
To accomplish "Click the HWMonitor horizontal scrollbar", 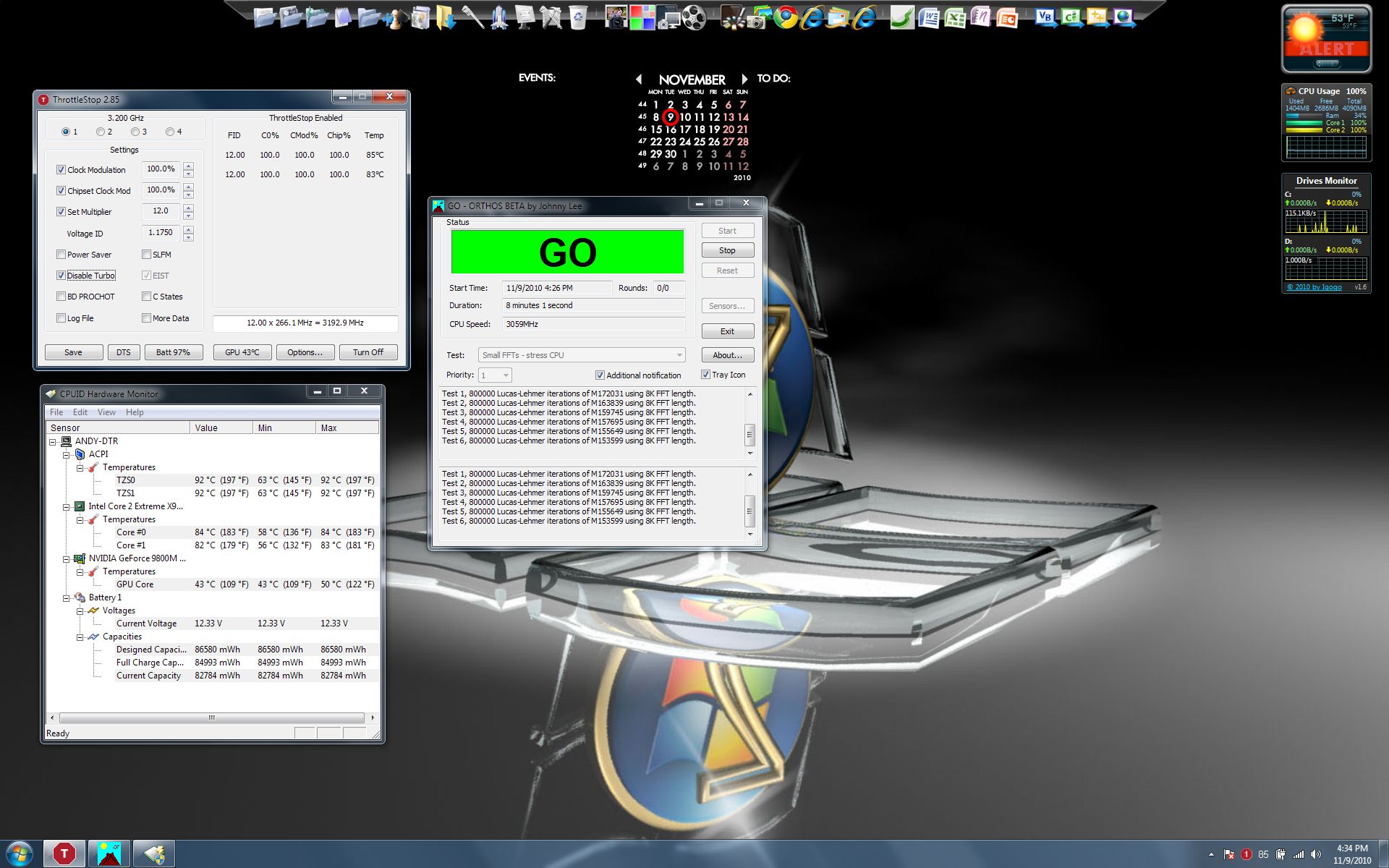I will coord(211,718).
